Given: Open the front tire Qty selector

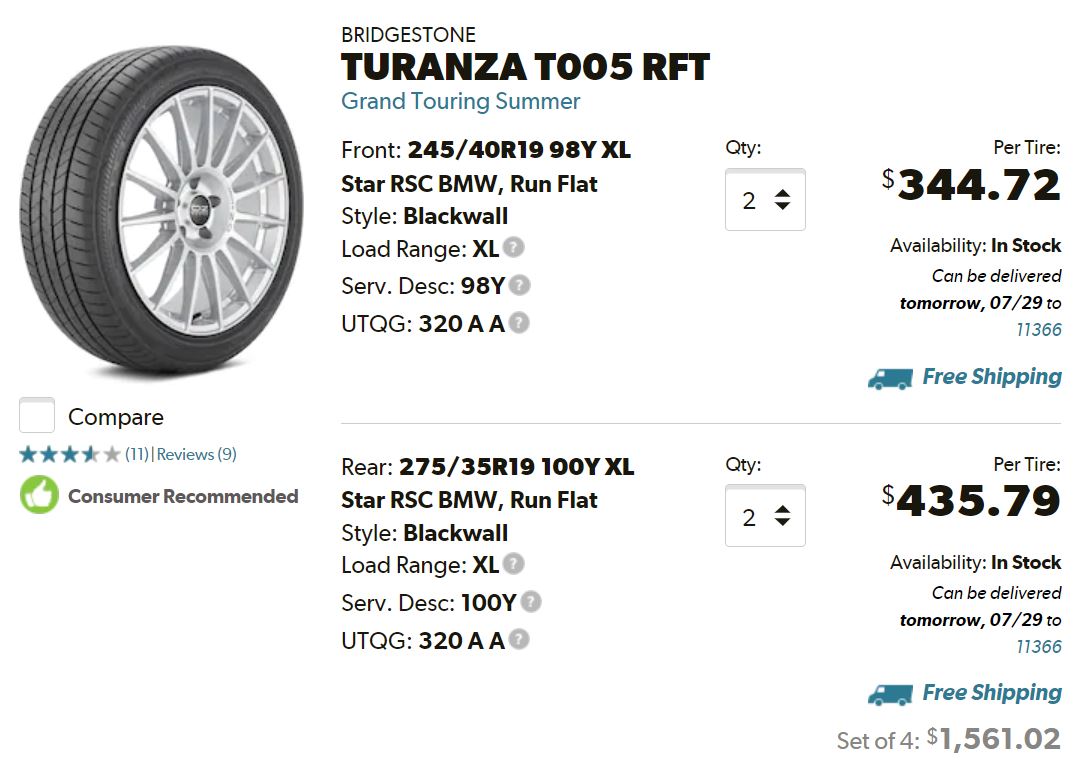Looking at the screenshot, I should pos(764,200).
